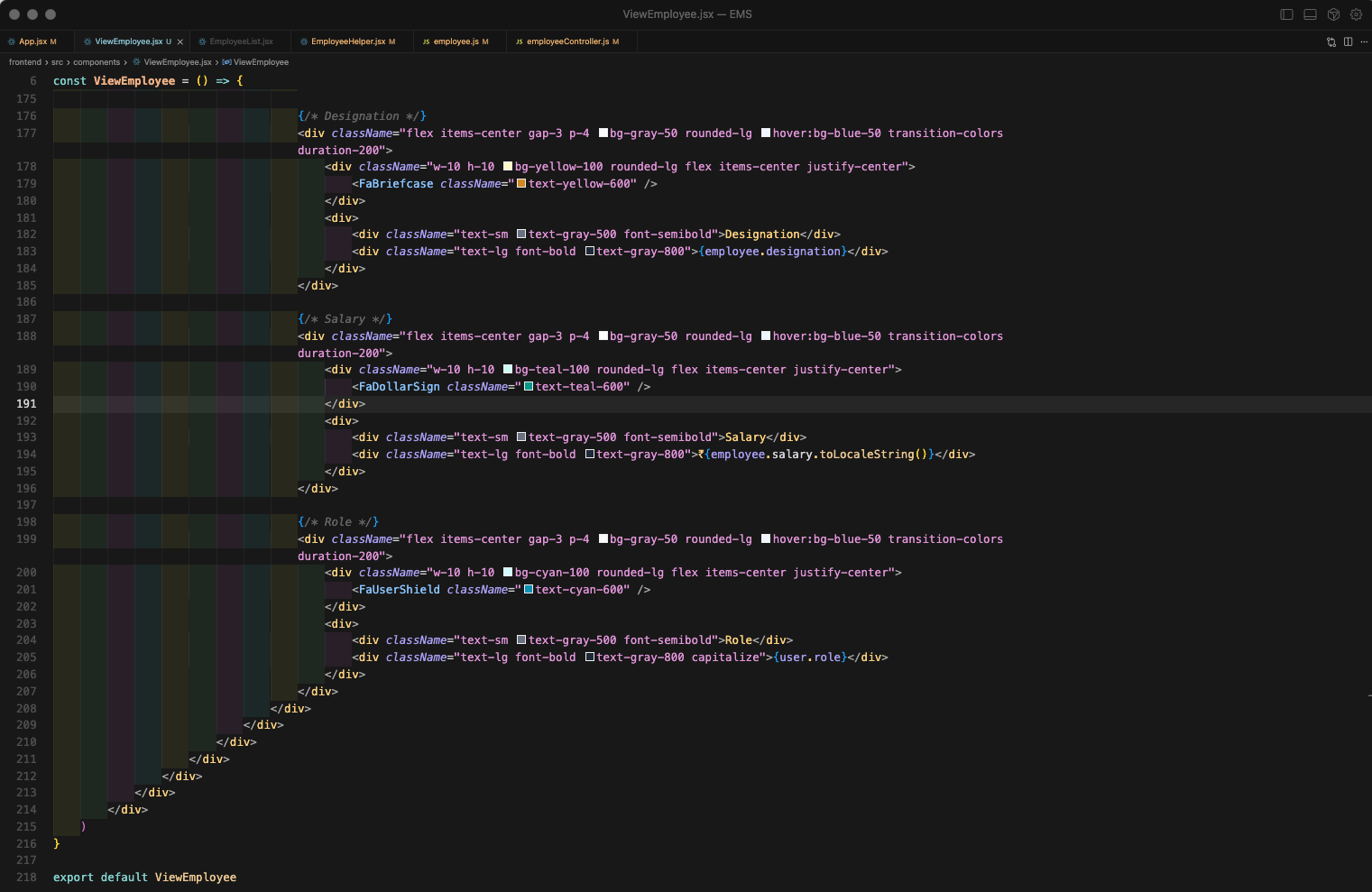Click the React icon on EmployeeHelper.jsx tab
This screenshot has width=1372, height=892.
pyautogui.click(x=304, y=41)
